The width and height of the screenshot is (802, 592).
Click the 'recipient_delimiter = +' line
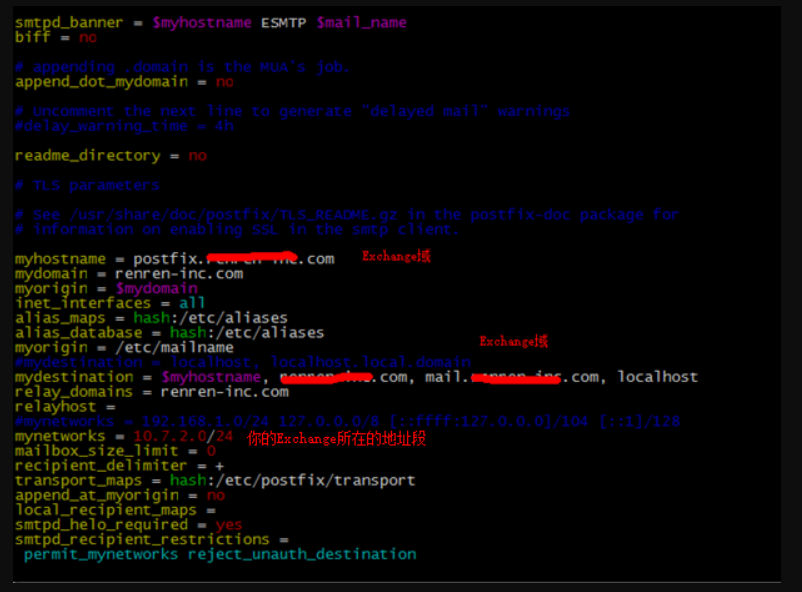point(120,467)
